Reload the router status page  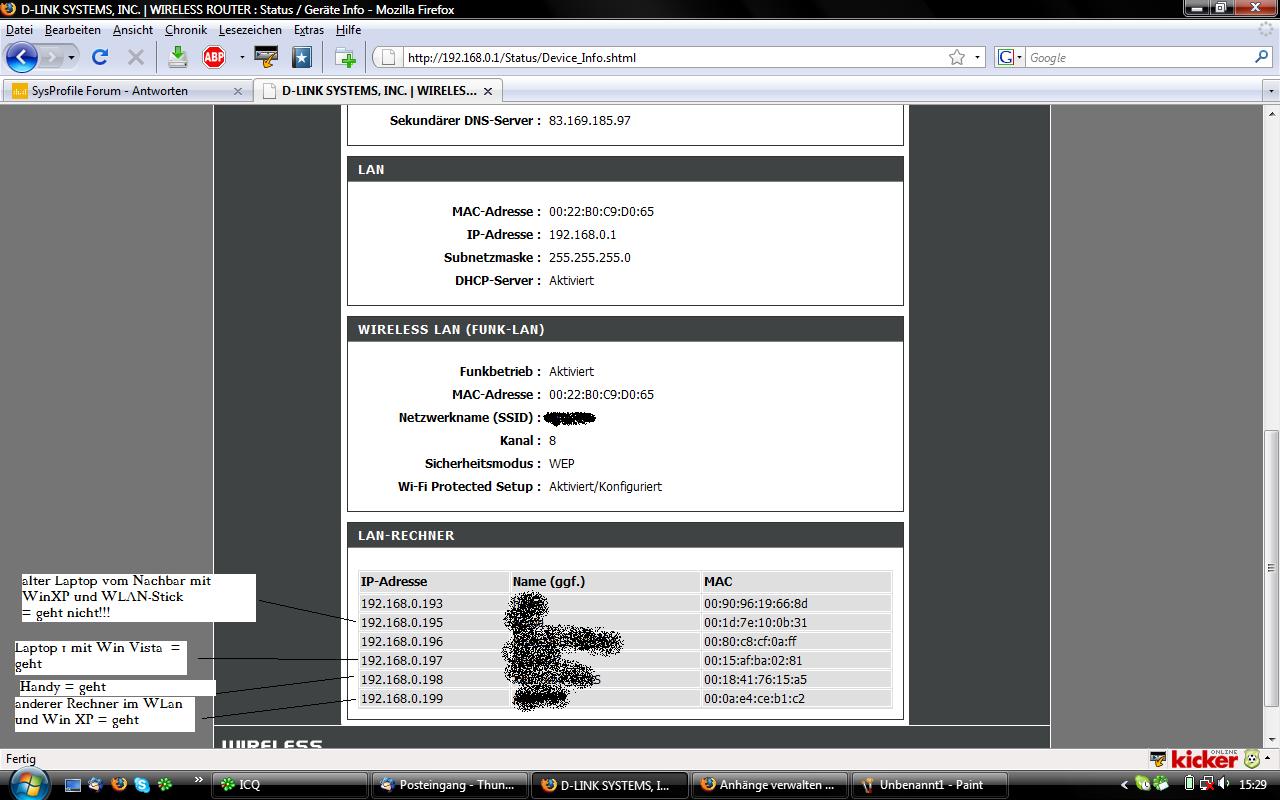[99, 57]
